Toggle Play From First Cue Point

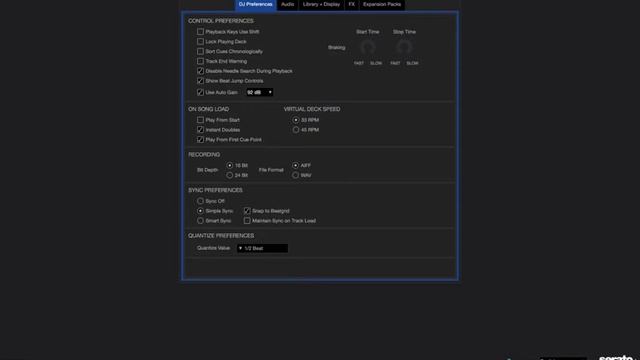[200, 140]
